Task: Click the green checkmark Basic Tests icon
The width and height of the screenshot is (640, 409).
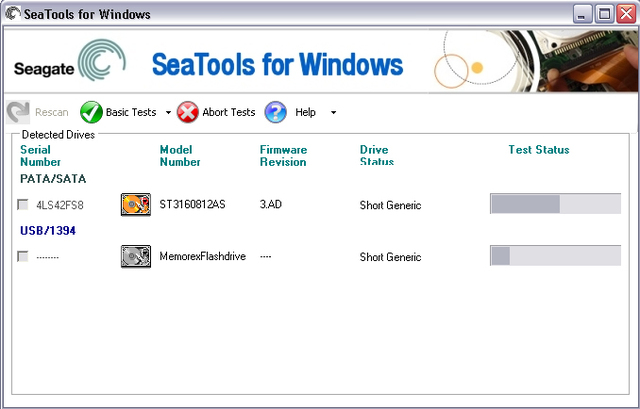Action: [91, 112]
